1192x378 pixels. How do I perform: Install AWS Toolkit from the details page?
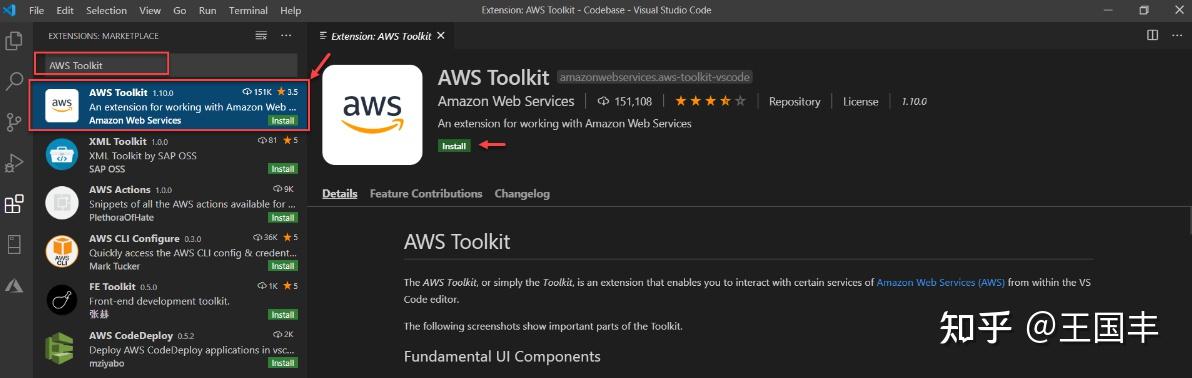(x=454, y=145)
